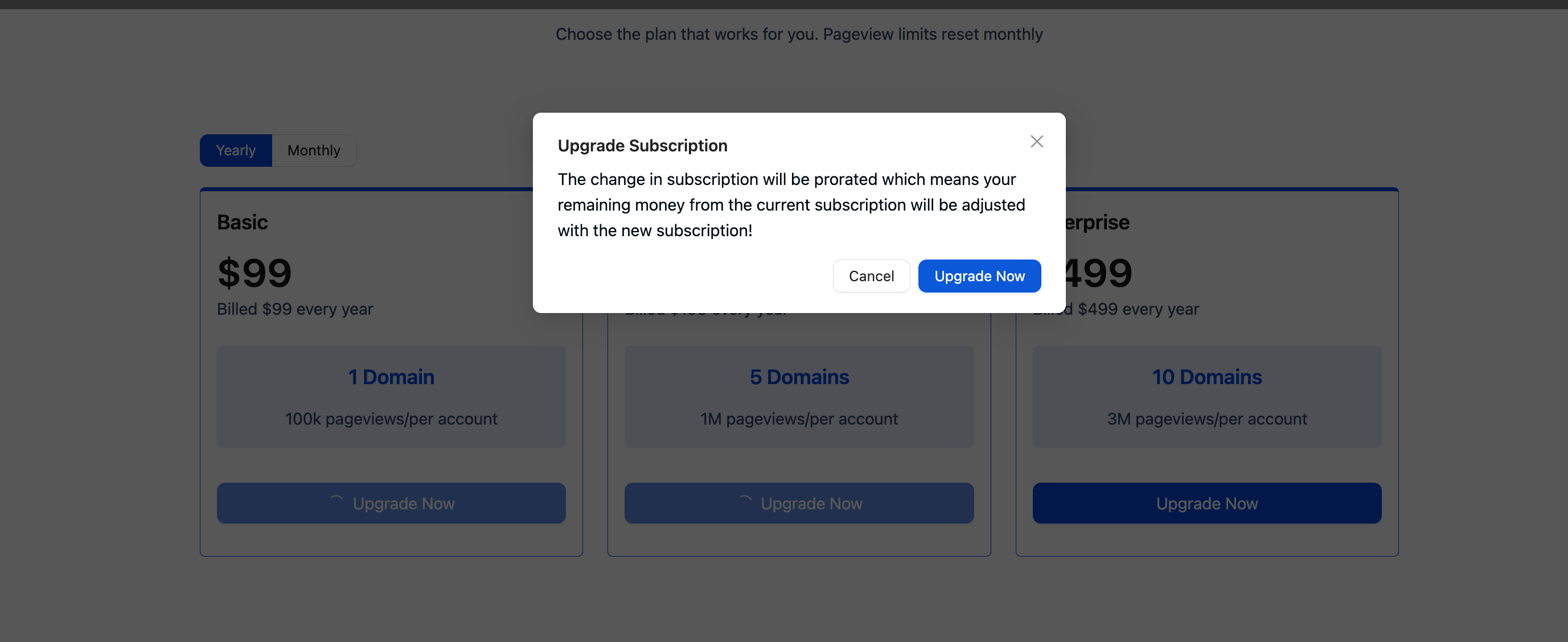Click the Billed $99 every year text
Image resolution: width=1568 pixels, height=642 pixels.
294,309
